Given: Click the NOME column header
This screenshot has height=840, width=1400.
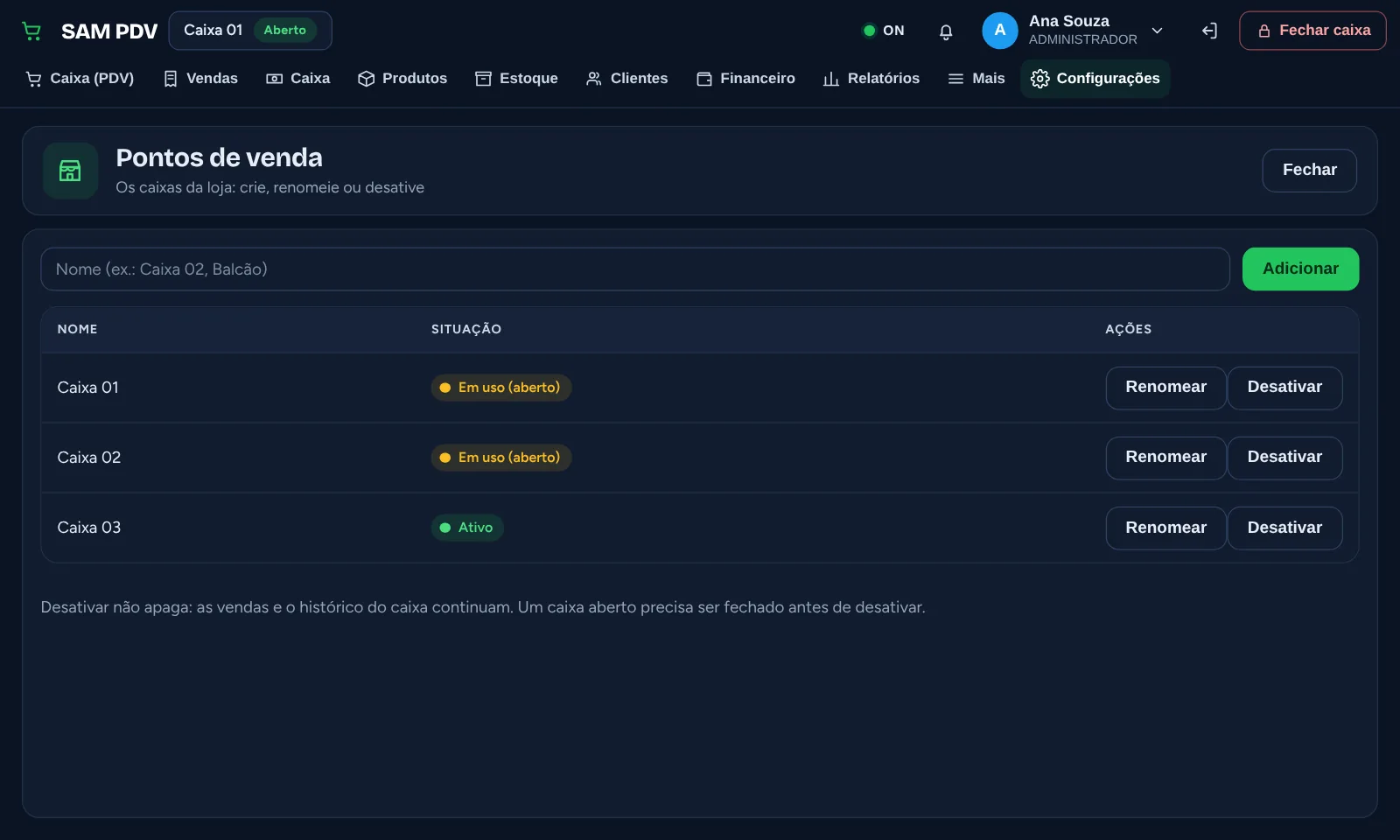Looking at the screenshot, I should click(77, 330).
